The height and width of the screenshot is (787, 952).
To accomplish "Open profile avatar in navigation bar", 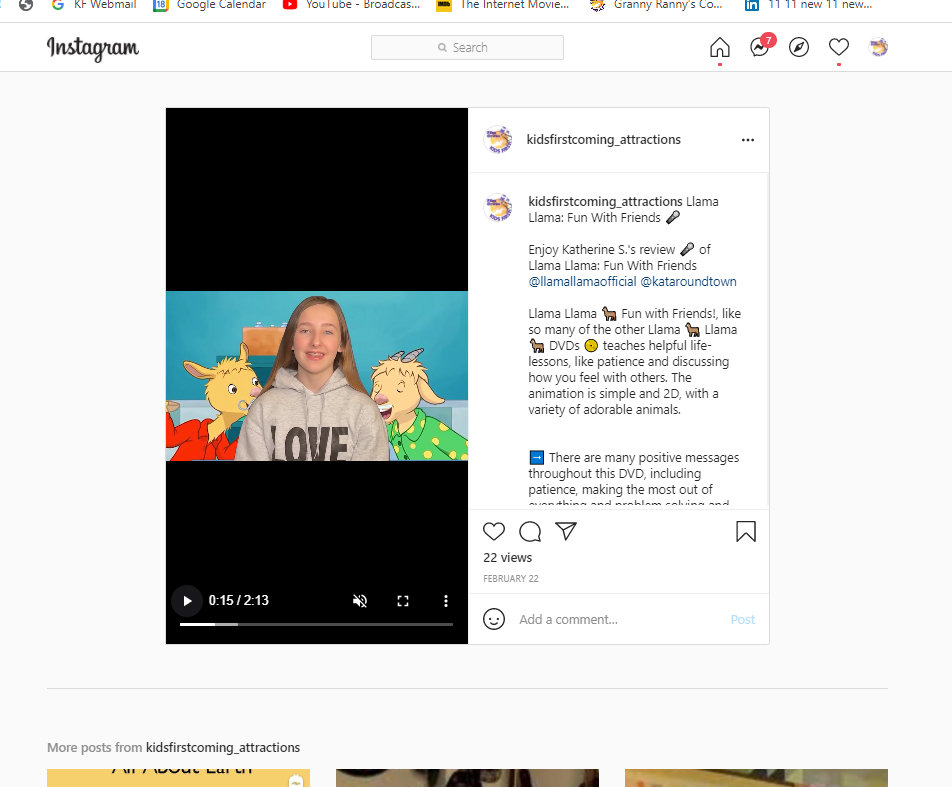I will pos(878,47).
